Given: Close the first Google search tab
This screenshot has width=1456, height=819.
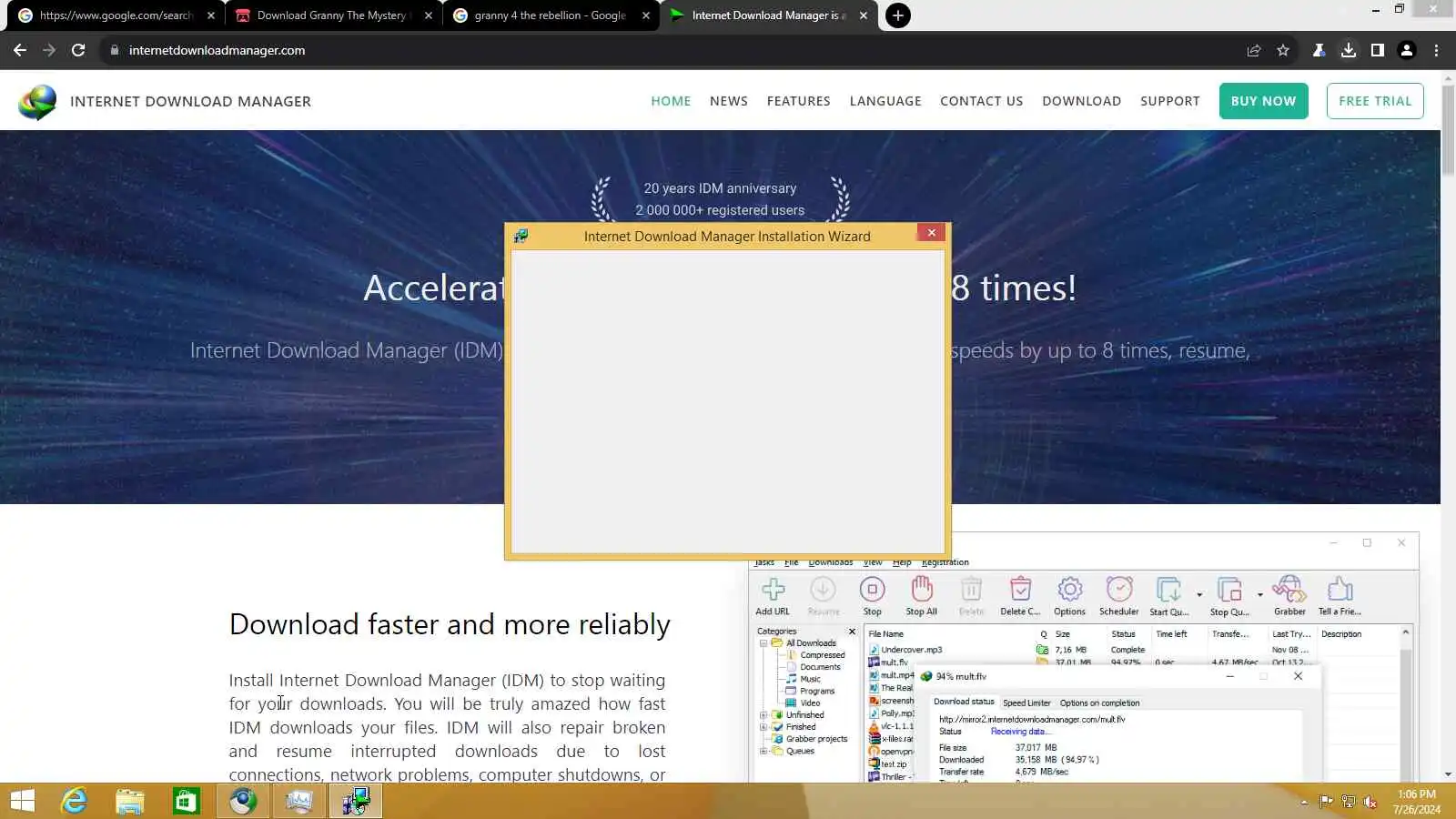Looking at the screenshot, I should click(x=211, y=15).
